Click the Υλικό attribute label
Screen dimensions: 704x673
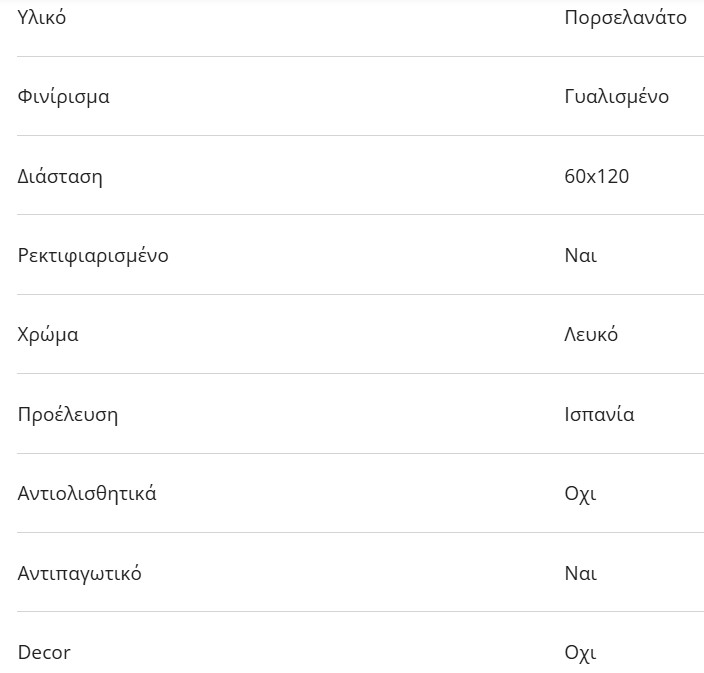(42, 18)
